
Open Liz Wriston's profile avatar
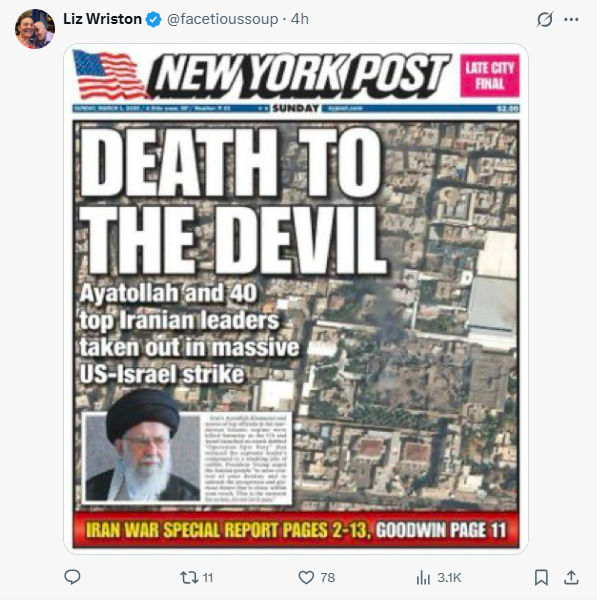coord(35,29)
